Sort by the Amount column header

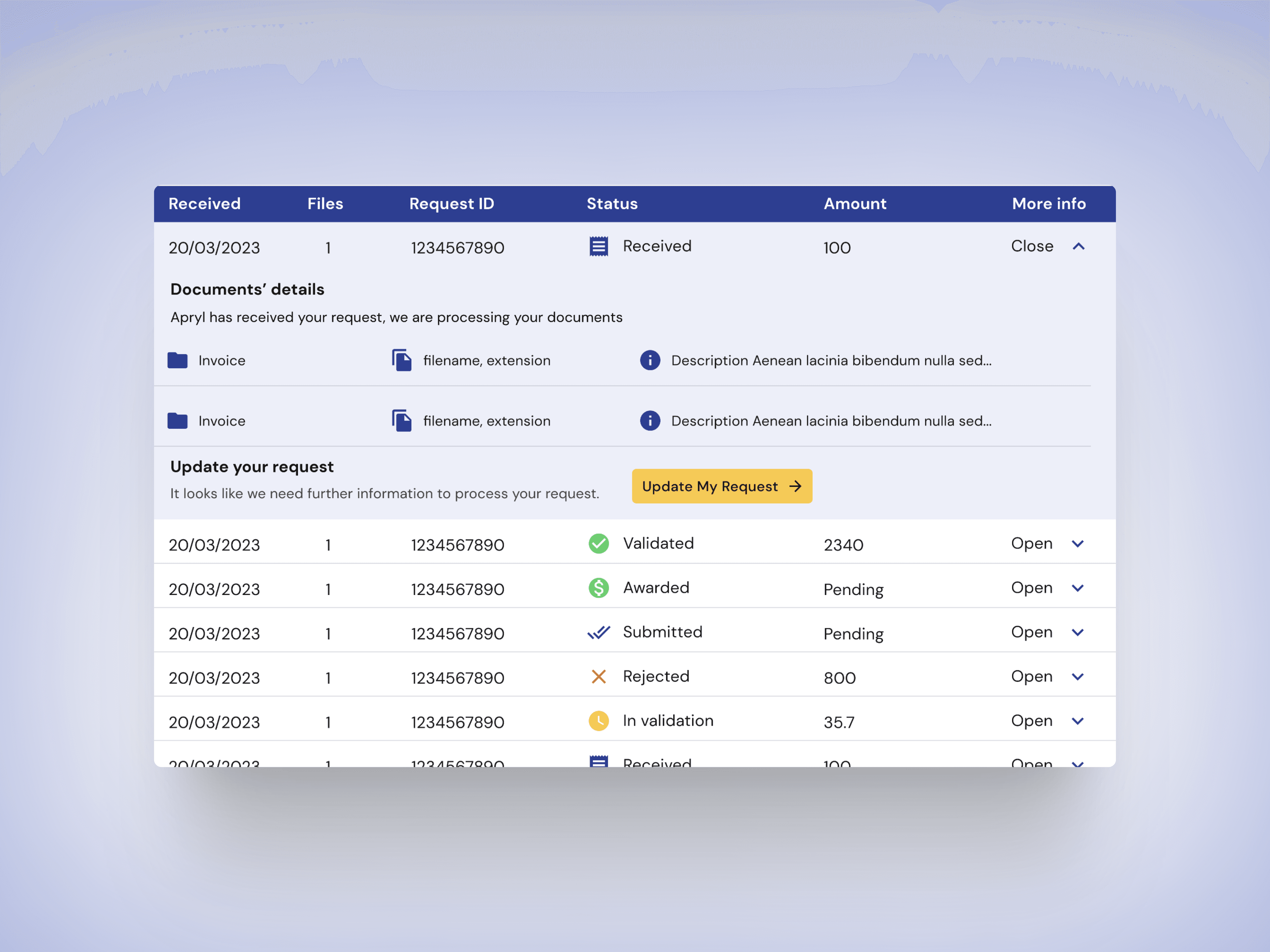[854, 204]
